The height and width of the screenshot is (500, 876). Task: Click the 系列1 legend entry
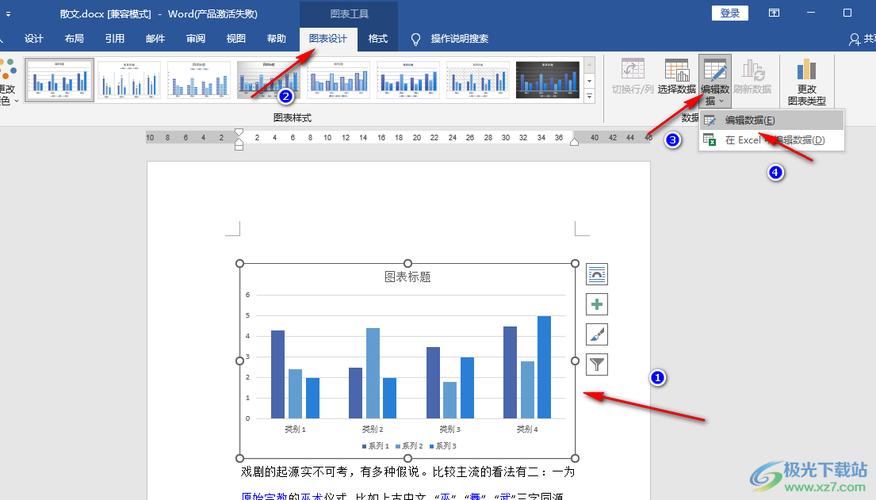375,446
